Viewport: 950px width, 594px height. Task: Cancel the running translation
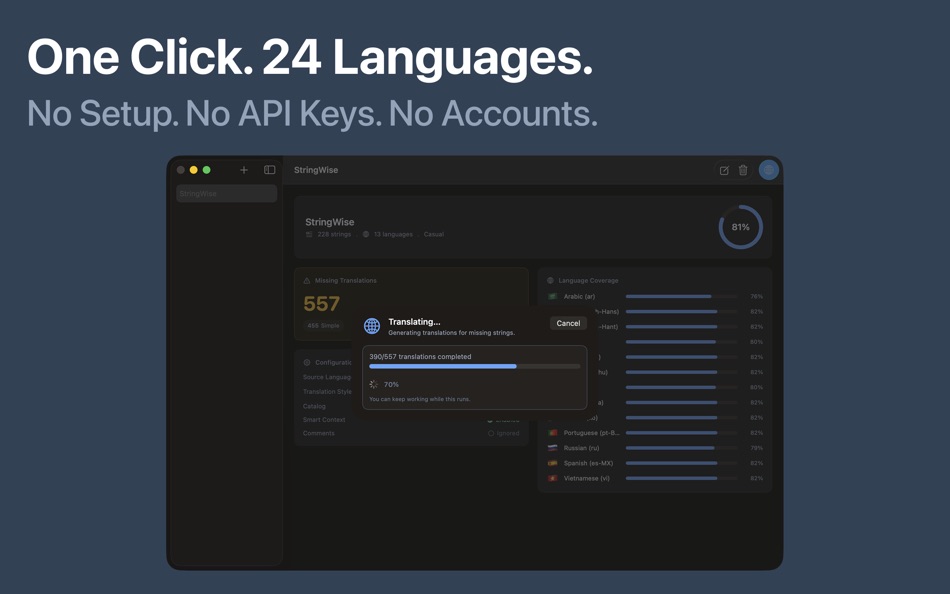[x=568, y=323]
